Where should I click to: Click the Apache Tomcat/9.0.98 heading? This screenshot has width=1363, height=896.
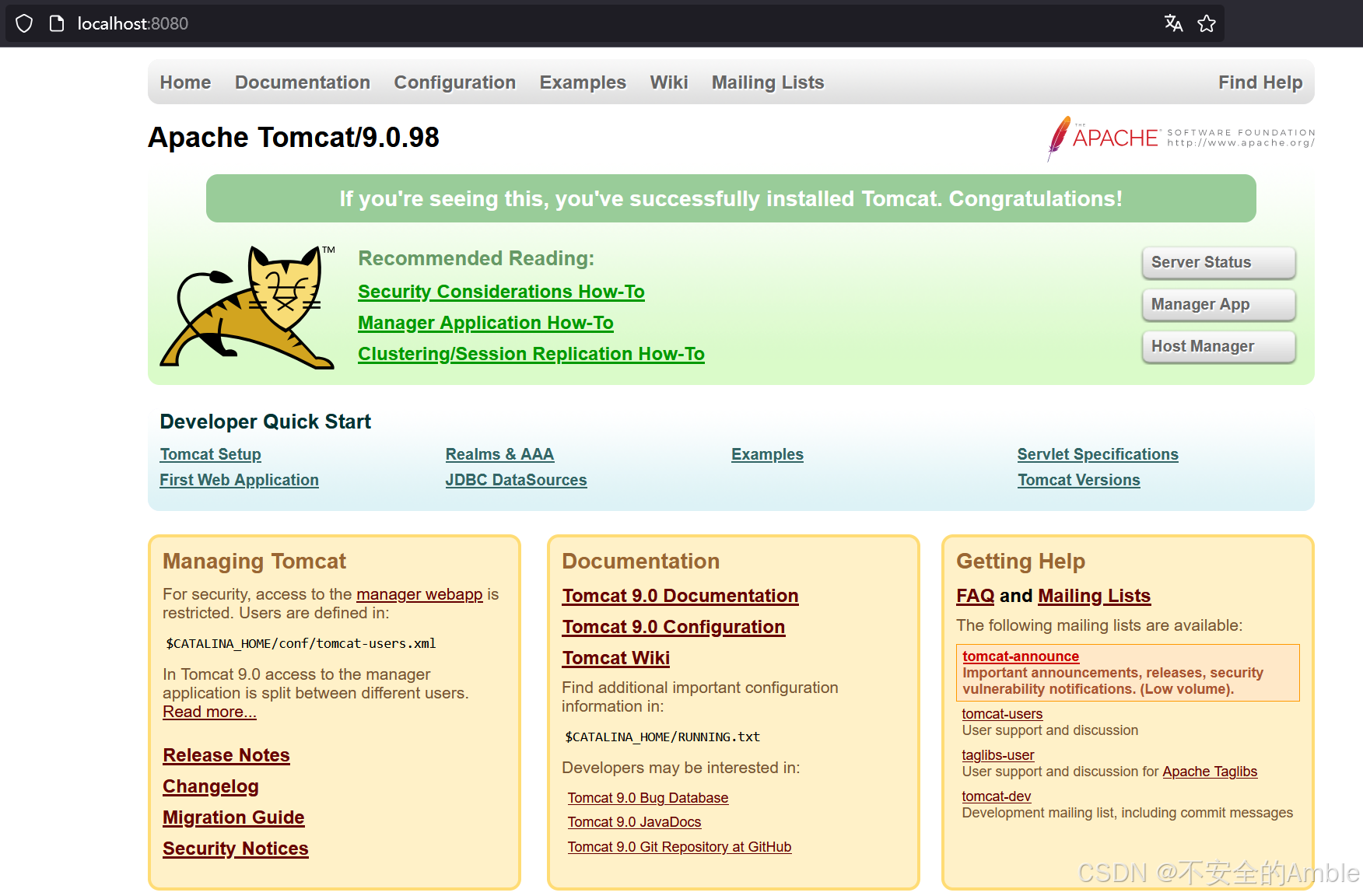tap(293, 138)
